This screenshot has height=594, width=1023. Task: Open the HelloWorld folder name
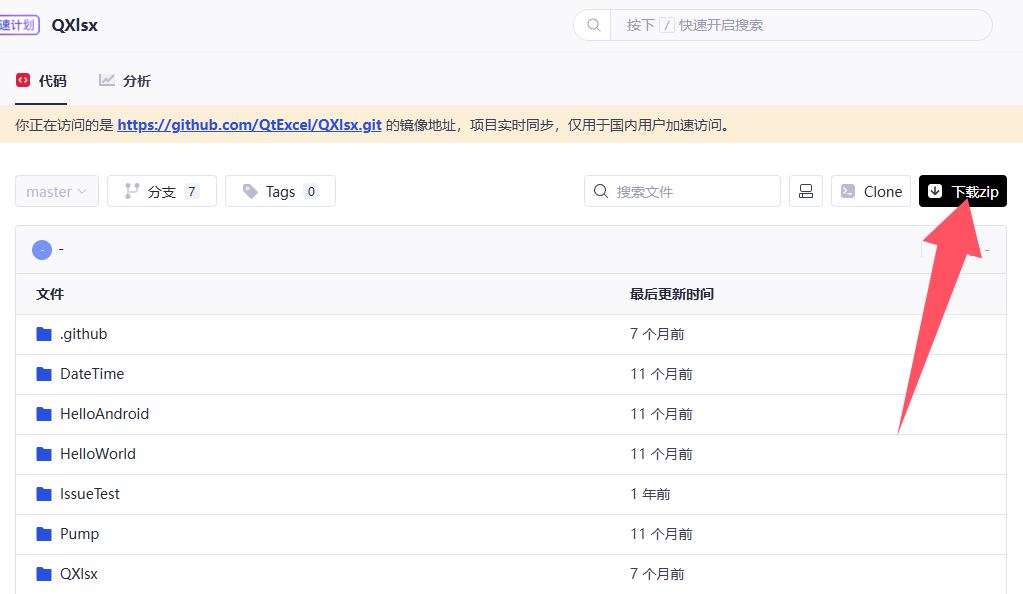click(x=98, y=454)
